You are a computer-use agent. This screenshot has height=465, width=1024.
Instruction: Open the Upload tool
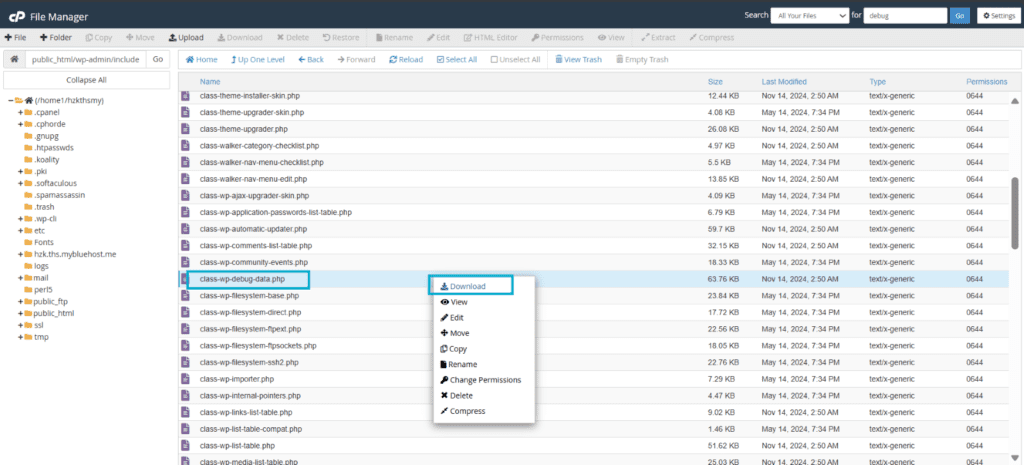click(186, 38)
